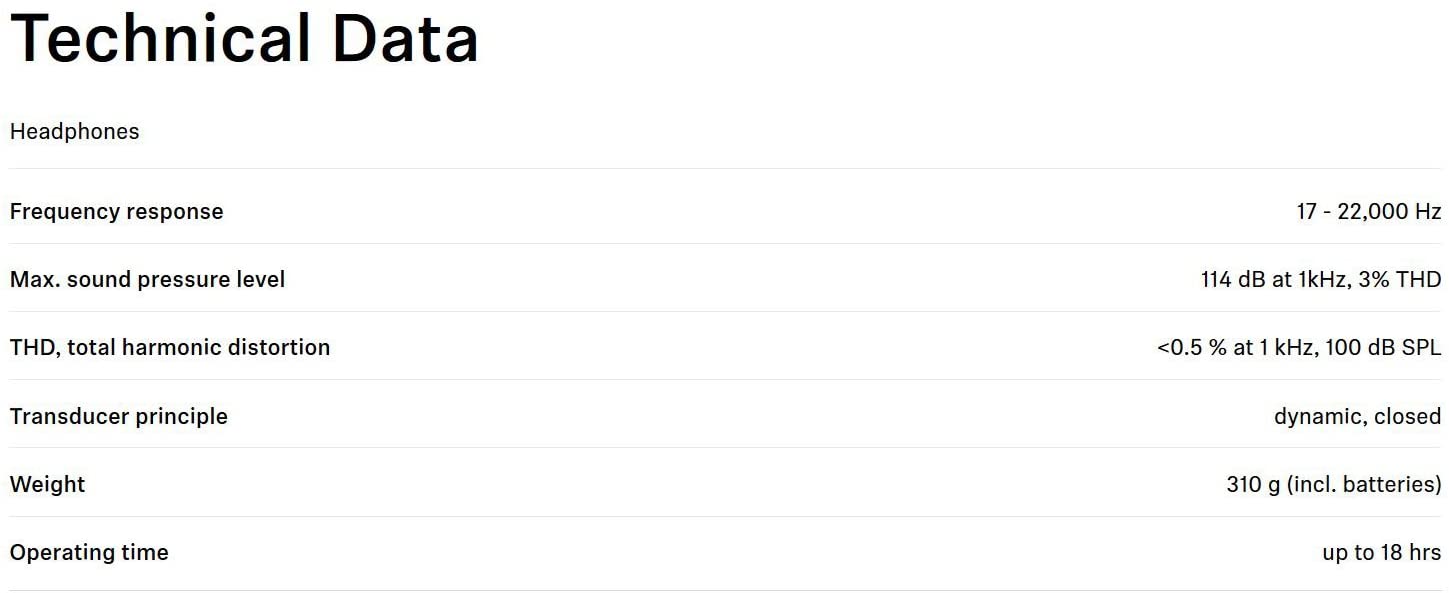Select the dynamic, closed value
This screenshot has width=1449, height=593.
tap(1357, 416)
